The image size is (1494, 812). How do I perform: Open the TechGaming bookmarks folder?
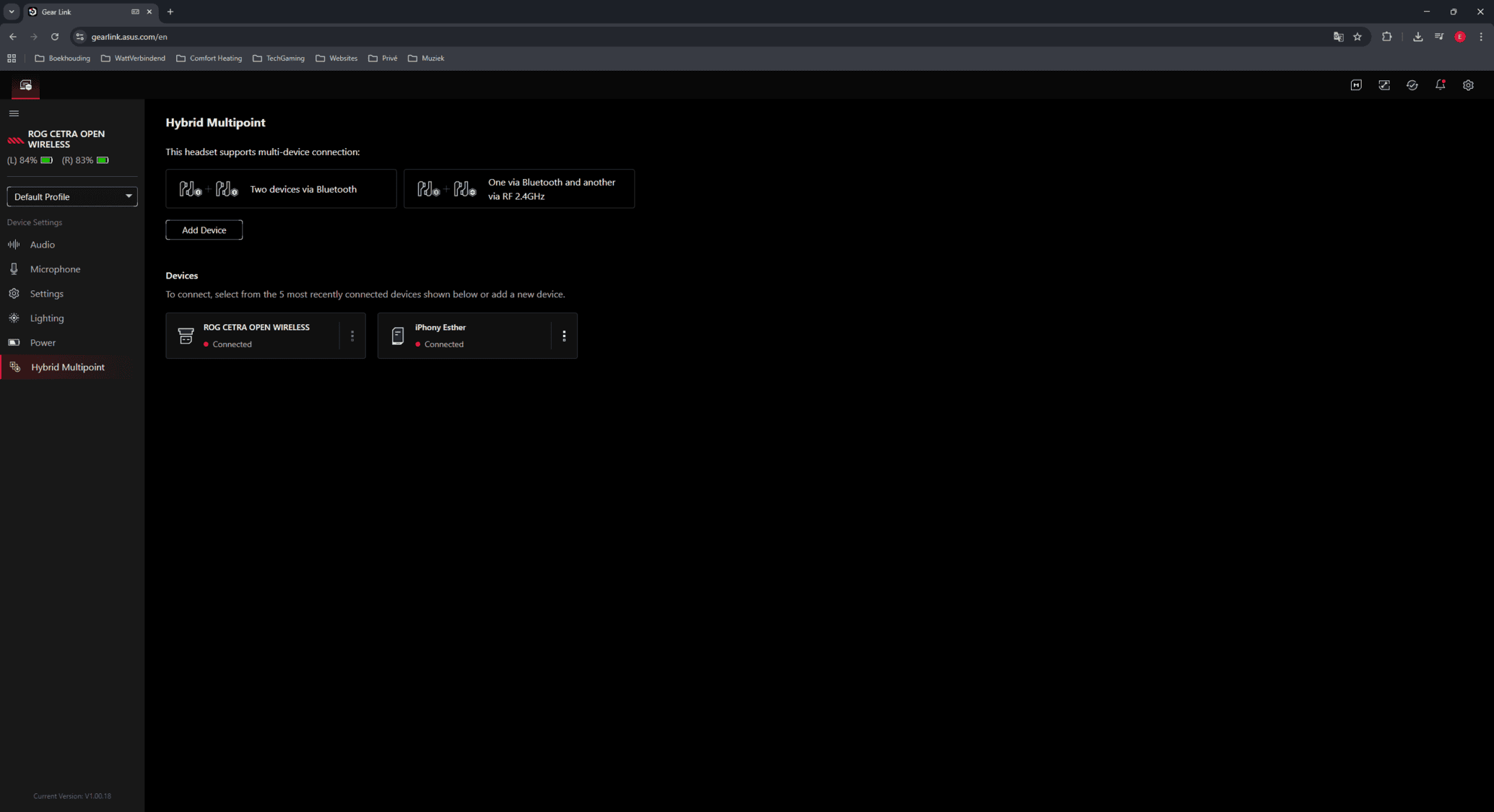279,58
